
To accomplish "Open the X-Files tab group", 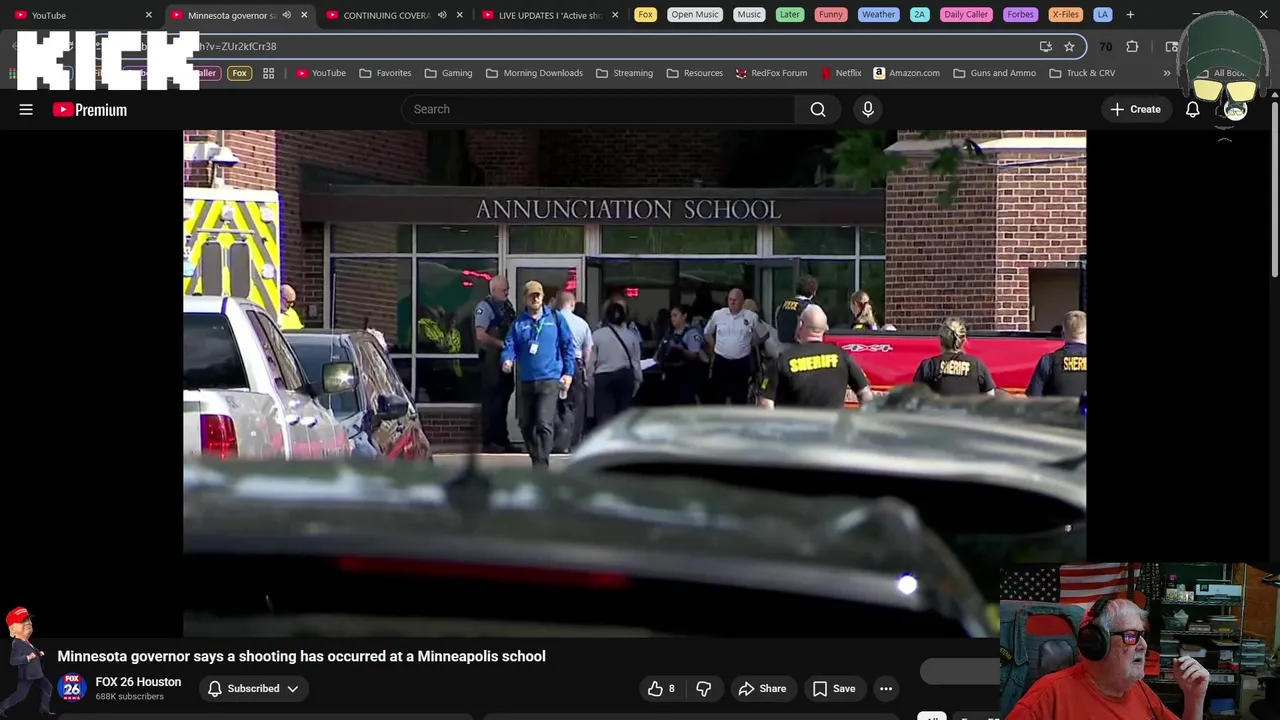I will [x=1065, y=14].
